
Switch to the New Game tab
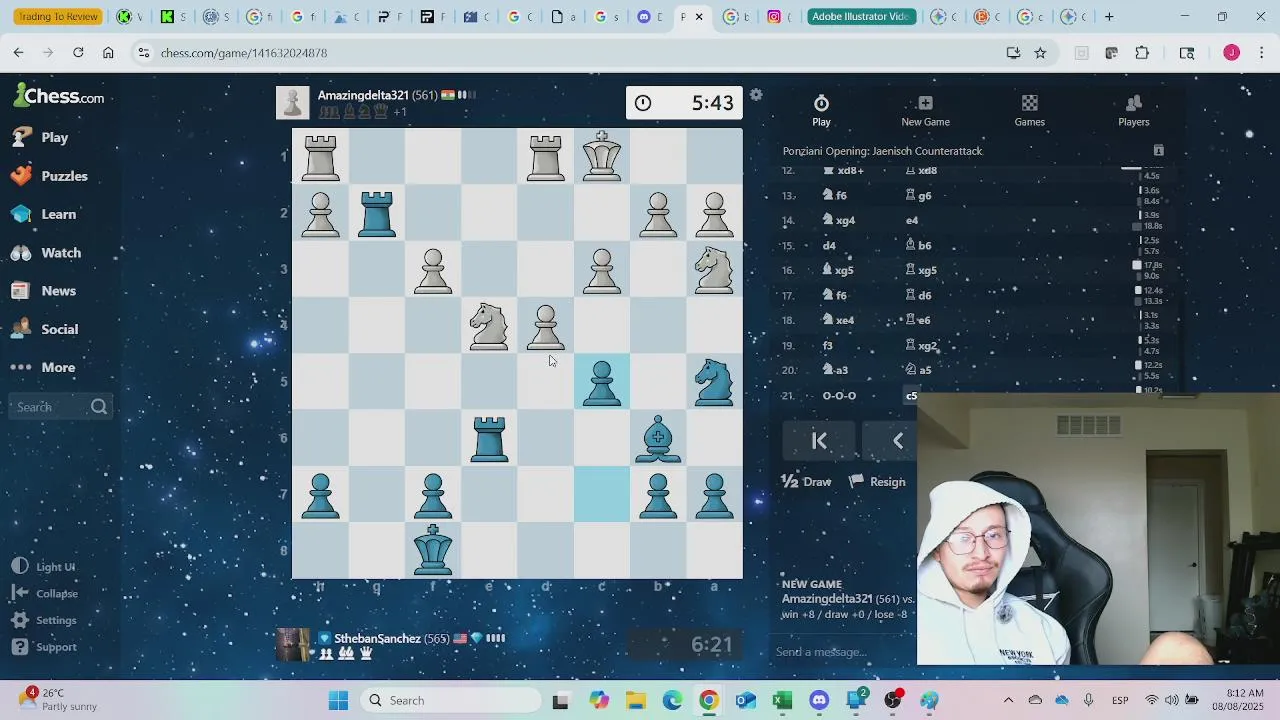pyautogui.click(x=925, y=110)
